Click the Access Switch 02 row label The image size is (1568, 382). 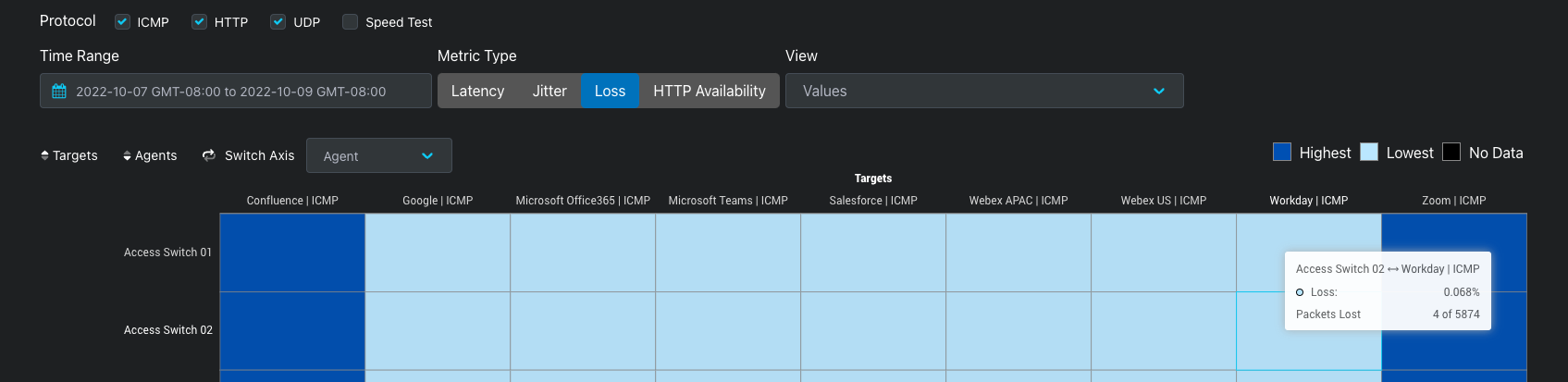point(167,330)
